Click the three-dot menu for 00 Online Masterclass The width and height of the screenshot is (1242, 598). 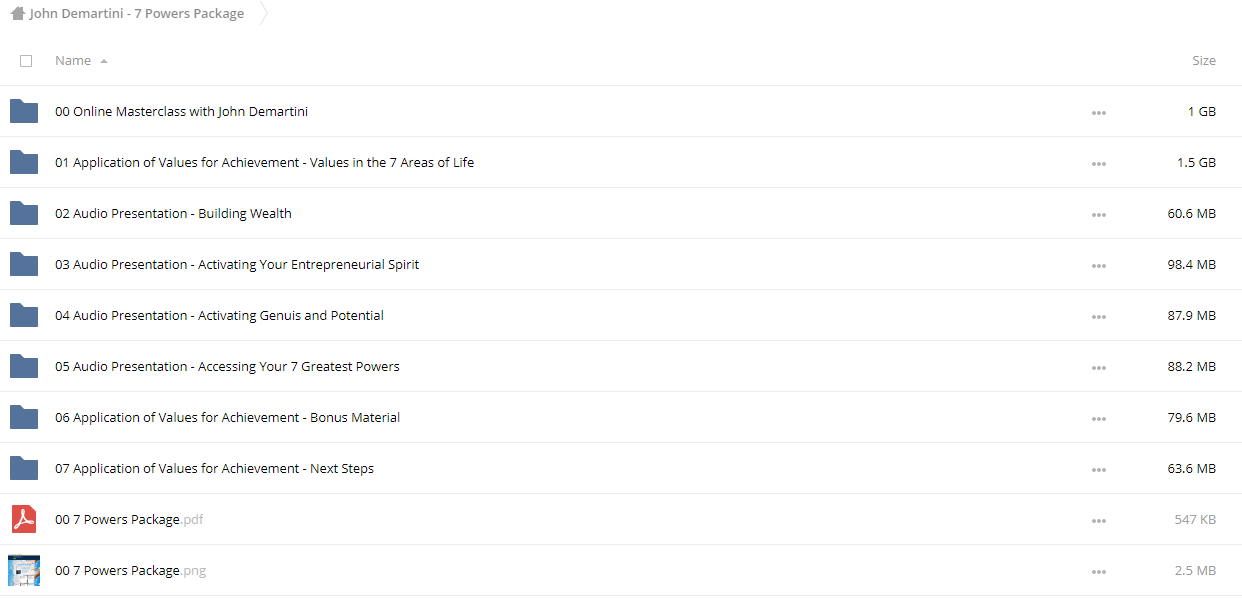tap(1099, 113)
